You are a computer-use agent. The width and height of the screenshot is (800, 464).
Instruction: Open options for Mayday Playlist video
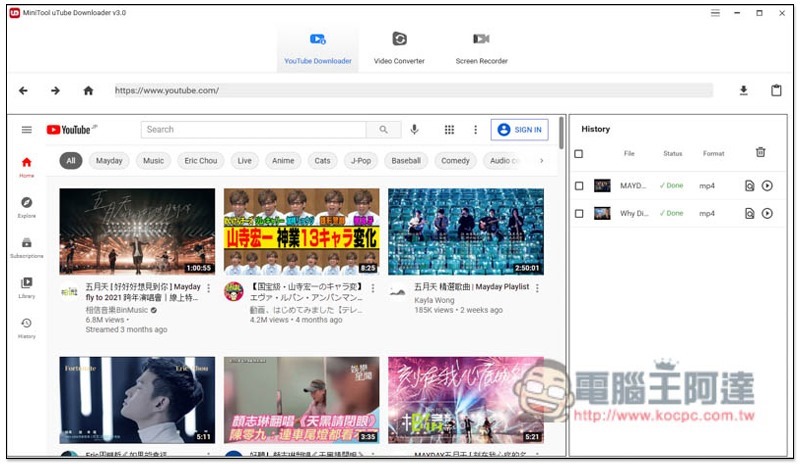pyautogui.click(x=537, y=288)
